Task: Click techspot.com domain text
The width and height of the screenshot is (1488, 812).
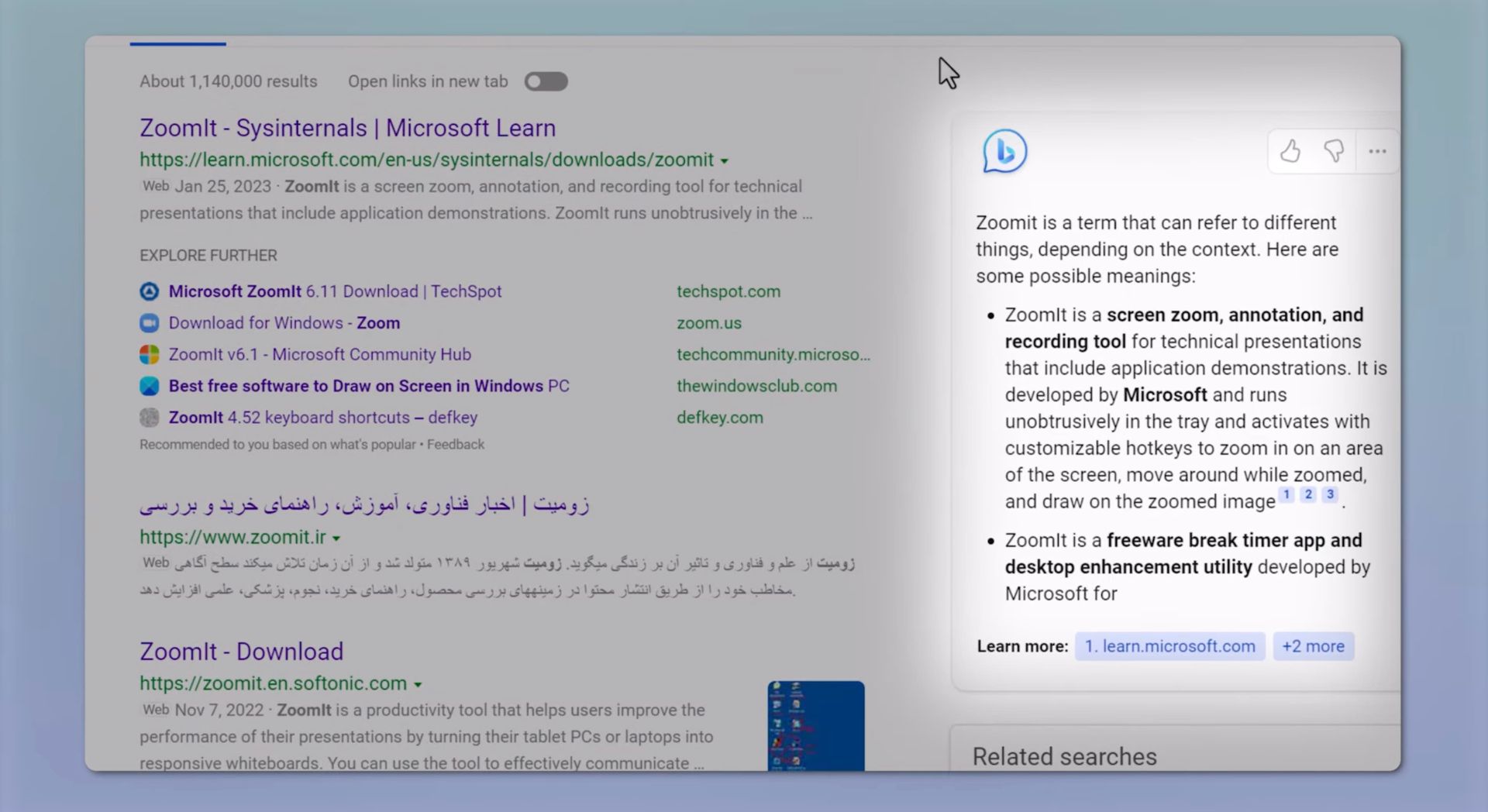Action: pos(728,292)
